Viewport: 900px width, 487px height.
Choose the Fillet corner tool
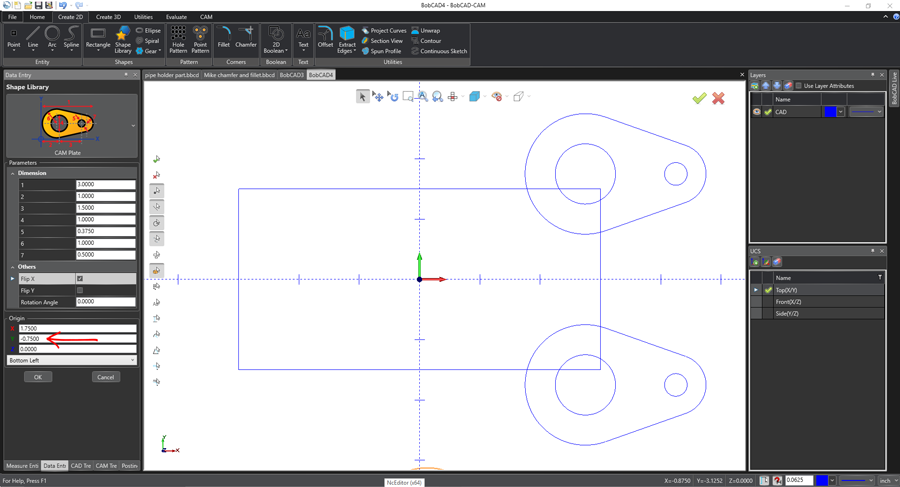[223, 38]
